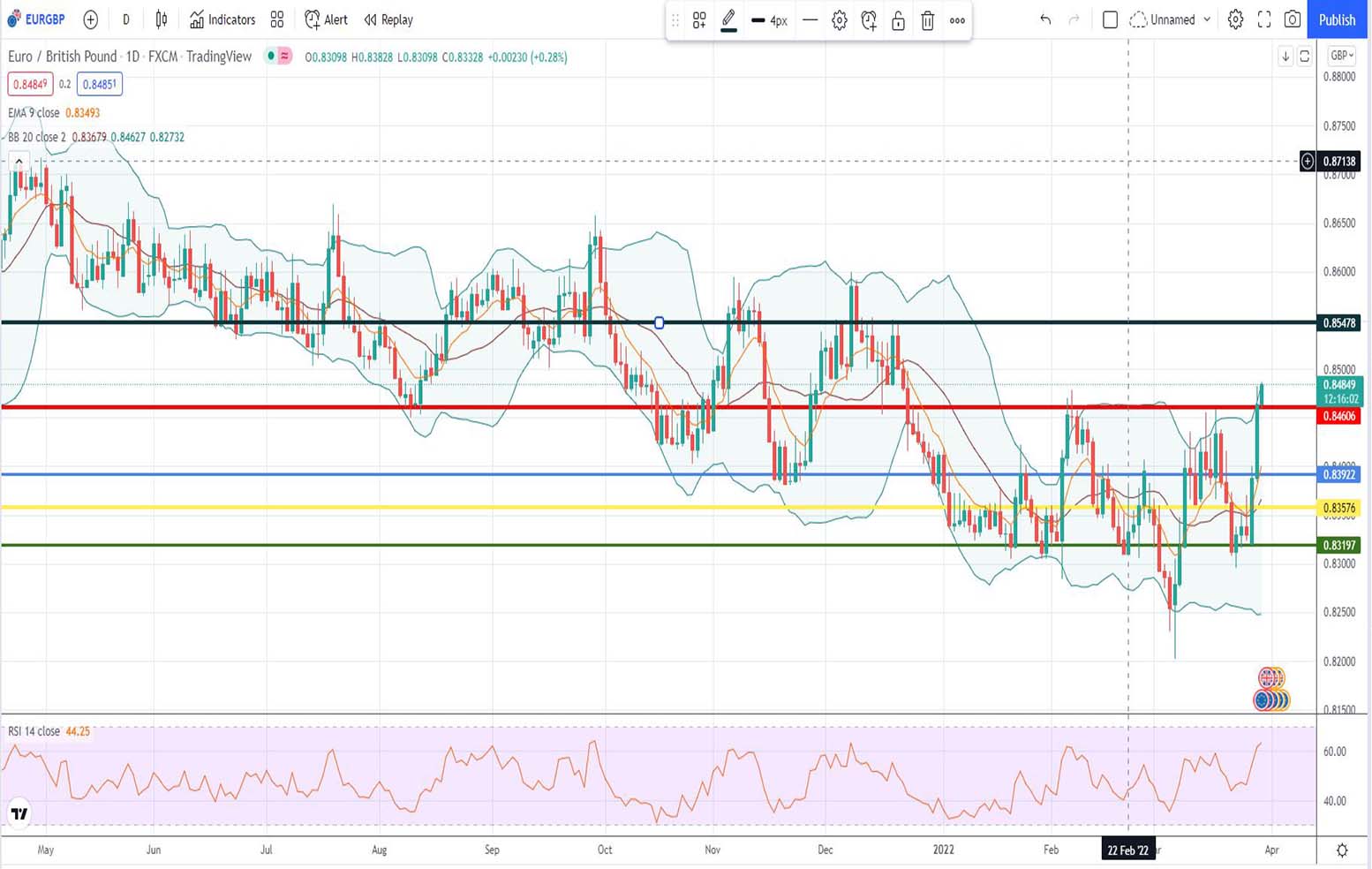This screenshot has height=869, width=1372.
Task: Toggle the layout square checkbox beside Unnamed
Action: tap(1110, 19)
